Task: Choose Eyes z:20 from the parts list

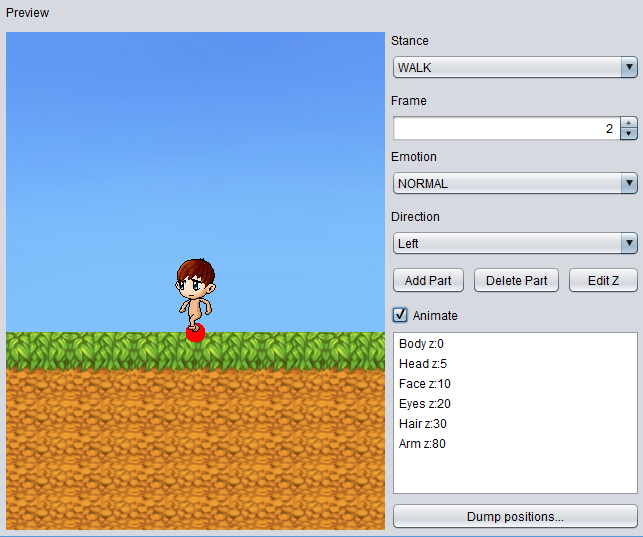Action: pos(424,404)
